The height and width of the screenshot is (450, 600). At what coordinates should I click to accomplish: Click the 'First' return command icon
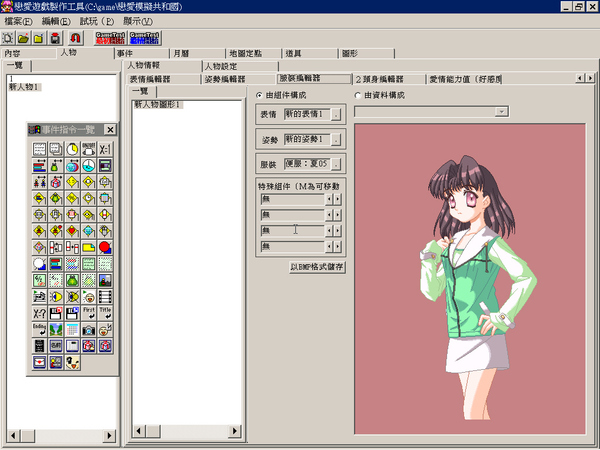[88, 313]
